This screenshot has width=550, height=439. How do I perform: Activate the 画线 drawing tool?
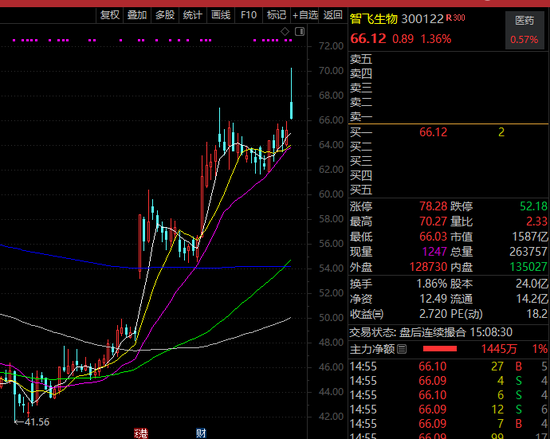[x=221, y=15]
